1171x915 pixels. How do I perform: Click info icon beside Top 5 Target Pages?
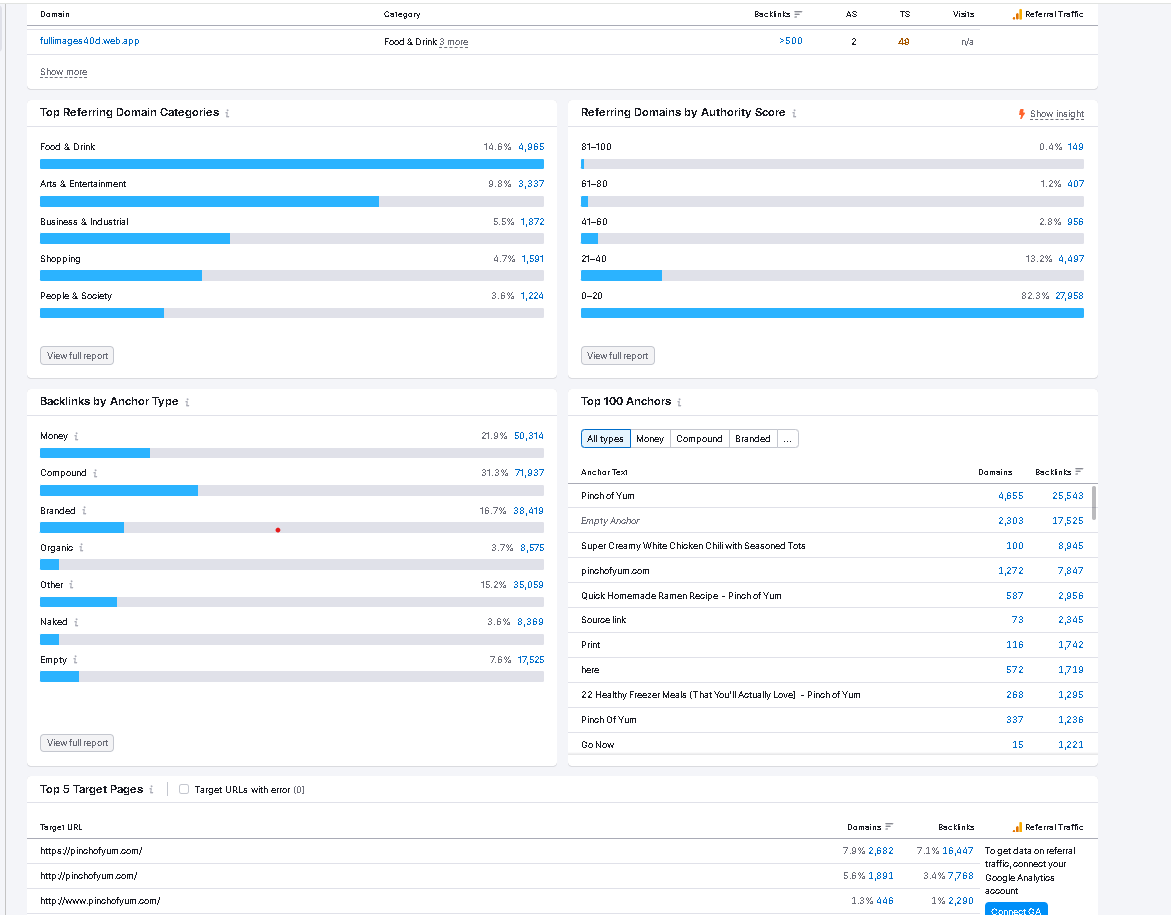tap(151, 790)
